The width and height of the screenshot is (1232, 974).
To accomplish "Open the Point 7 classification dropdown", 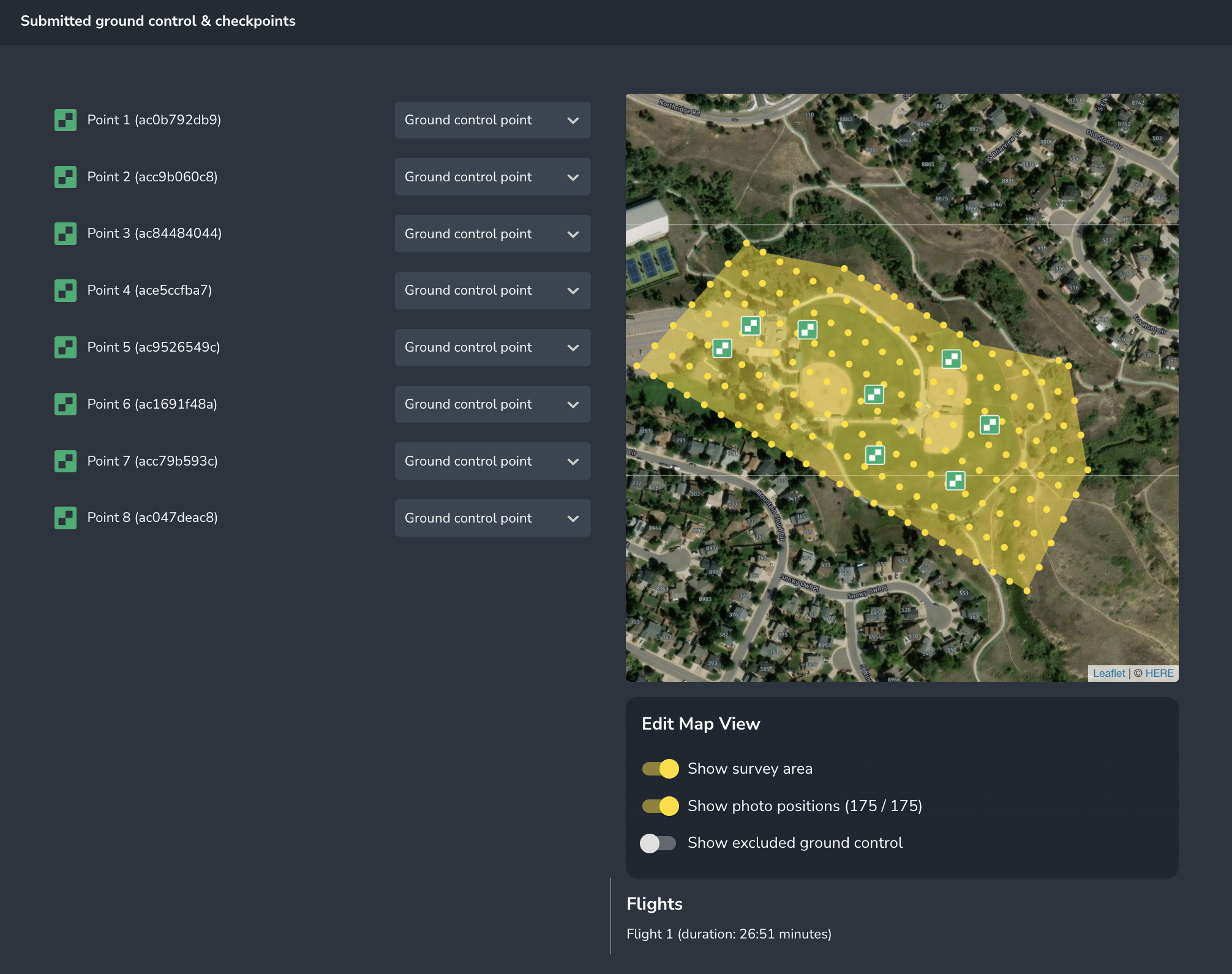I will tap(492, 461).
